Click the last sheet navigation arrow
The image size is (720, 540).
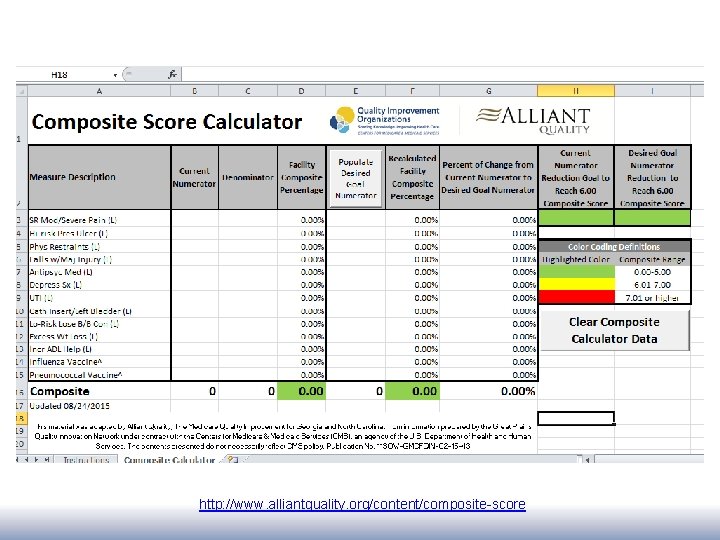click(x=47, y=460)
